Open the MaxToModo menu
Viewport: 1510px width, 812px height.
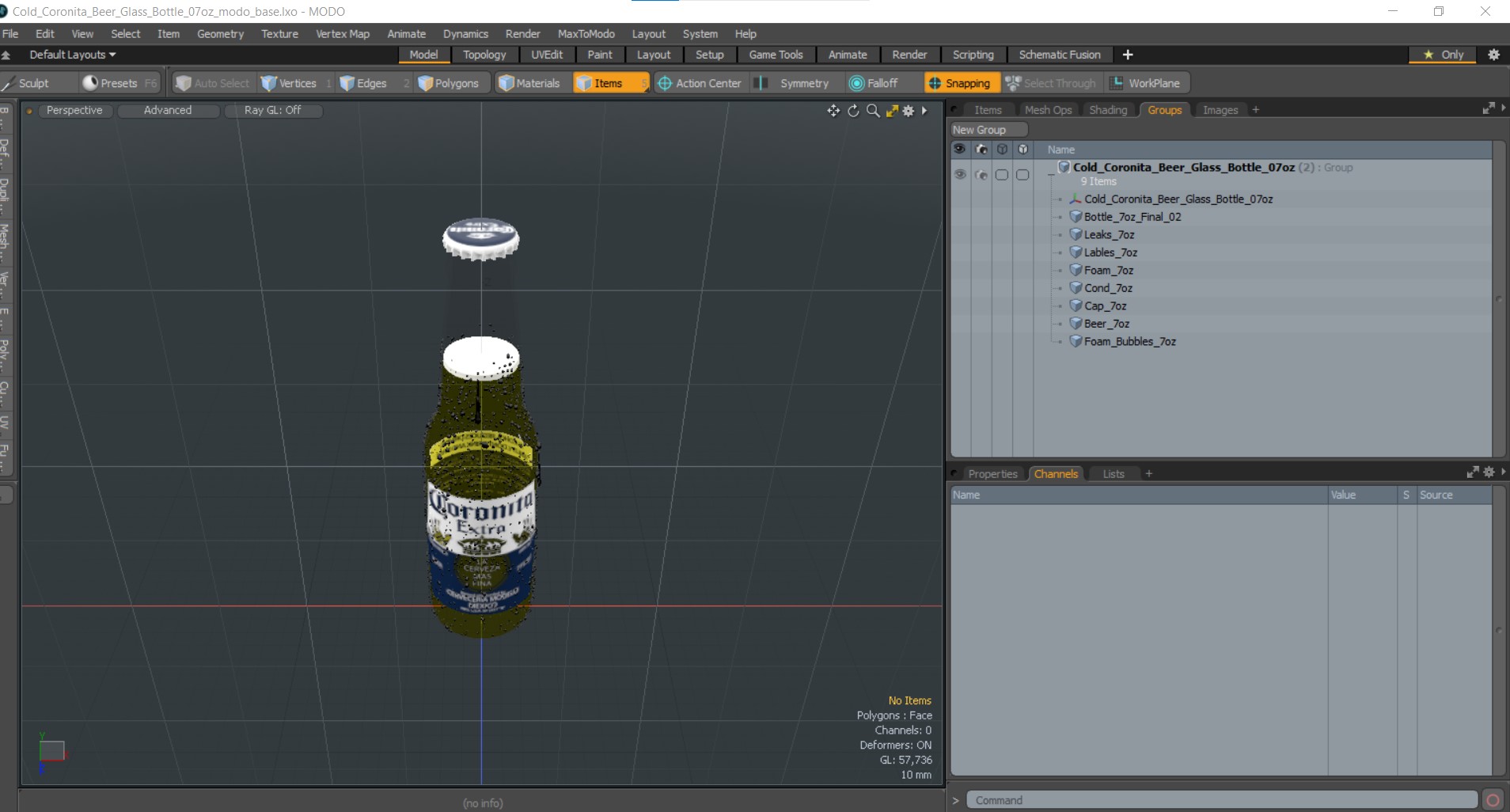586,34
